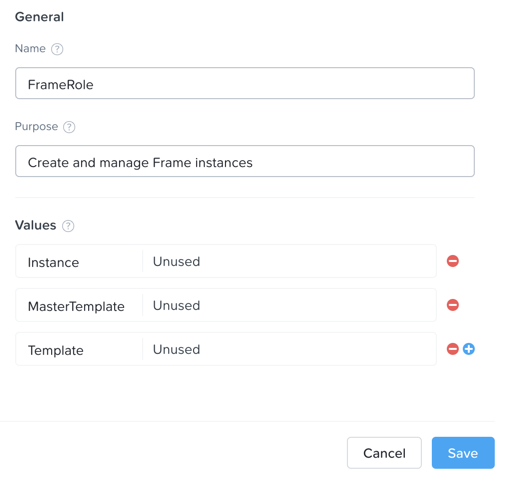Remove the MasterTemplate value row
507x483 pixels.
click(x=453, y=305)
